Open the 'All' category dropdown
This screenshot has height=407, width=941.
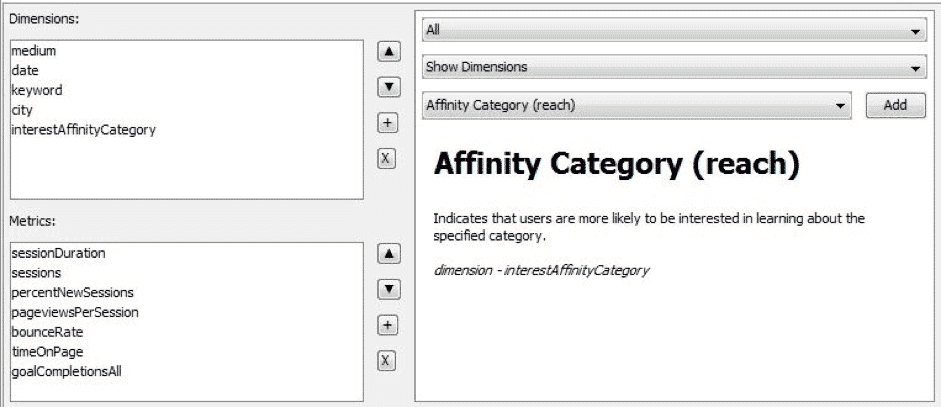[x=674, y=32]
